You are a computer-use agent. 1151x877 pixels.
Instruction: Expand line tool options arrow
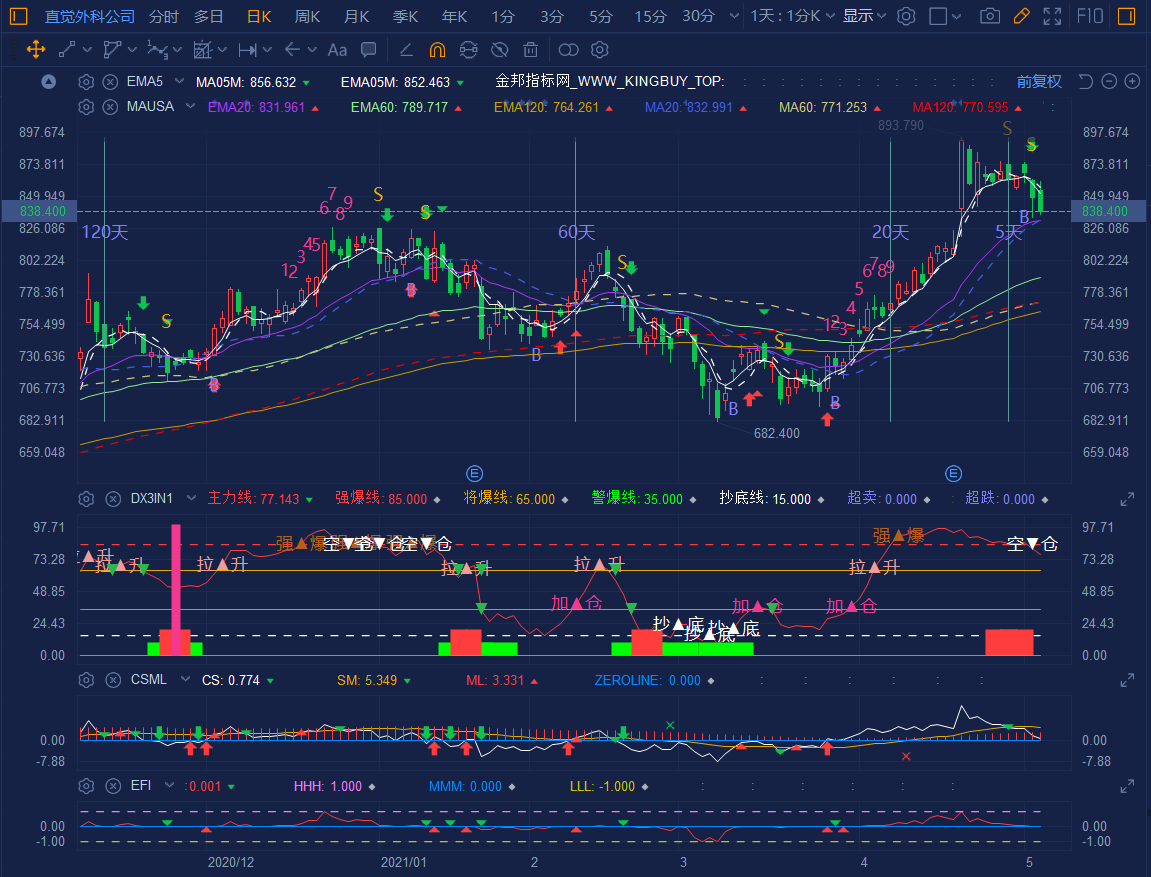pos(87,50)
